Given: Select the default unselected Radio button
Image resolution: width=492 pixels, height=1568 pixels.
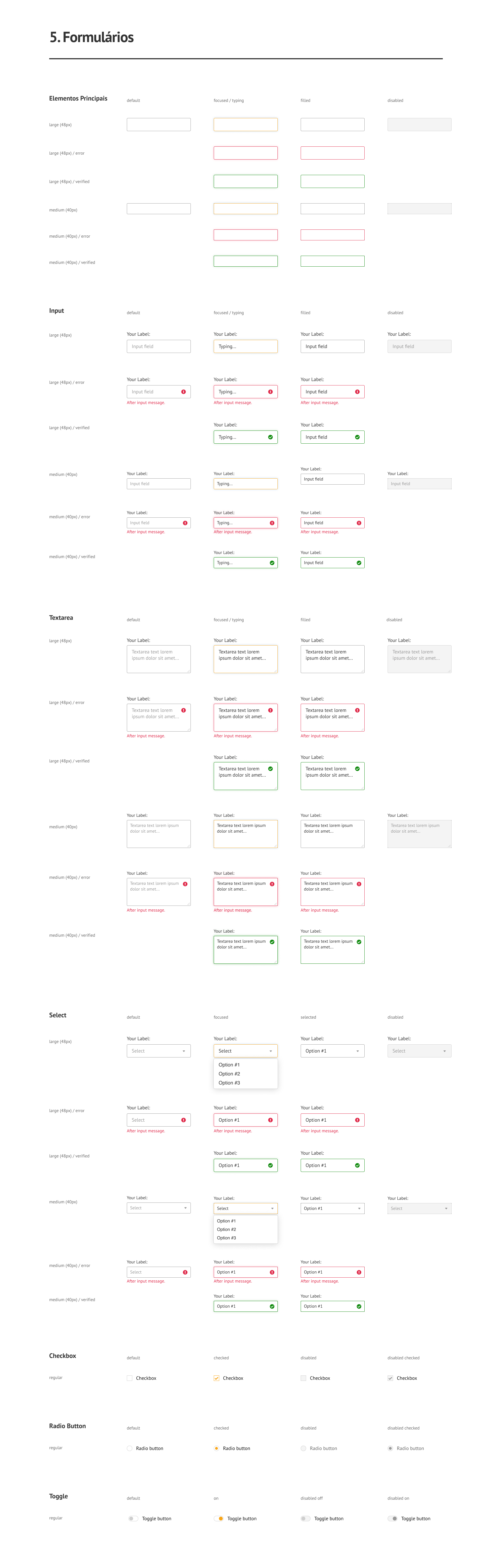Looking at the screenshot, I should (x=130, y=1448).
